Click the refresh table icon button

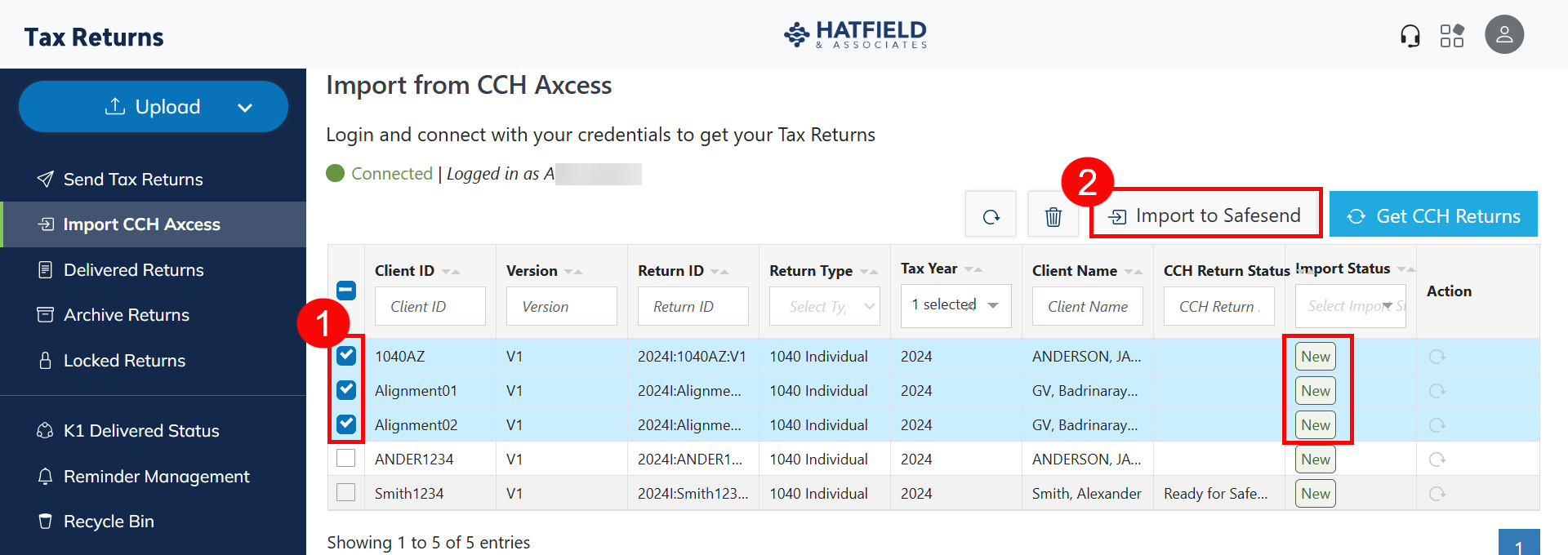(x=991, y=216)
